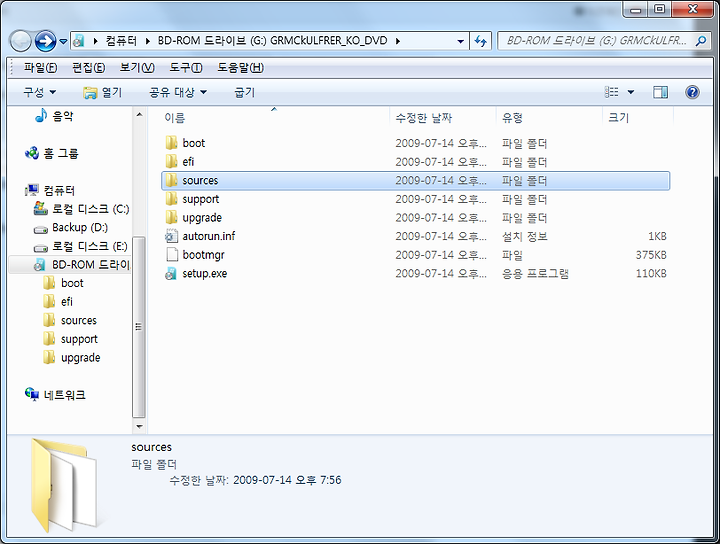Click boot folder icon in file list
720x544 pixels.
171,143
